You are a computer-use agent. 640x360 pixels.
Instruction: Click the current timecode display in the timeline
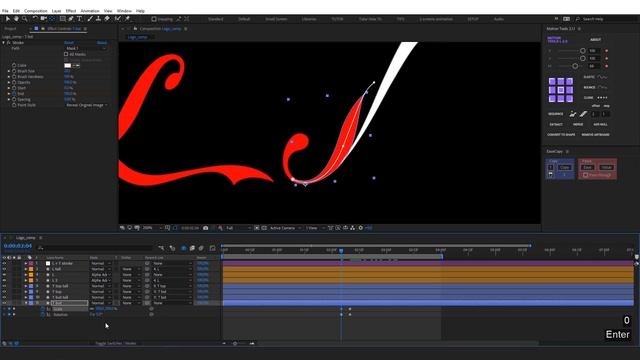coord(18,246)
